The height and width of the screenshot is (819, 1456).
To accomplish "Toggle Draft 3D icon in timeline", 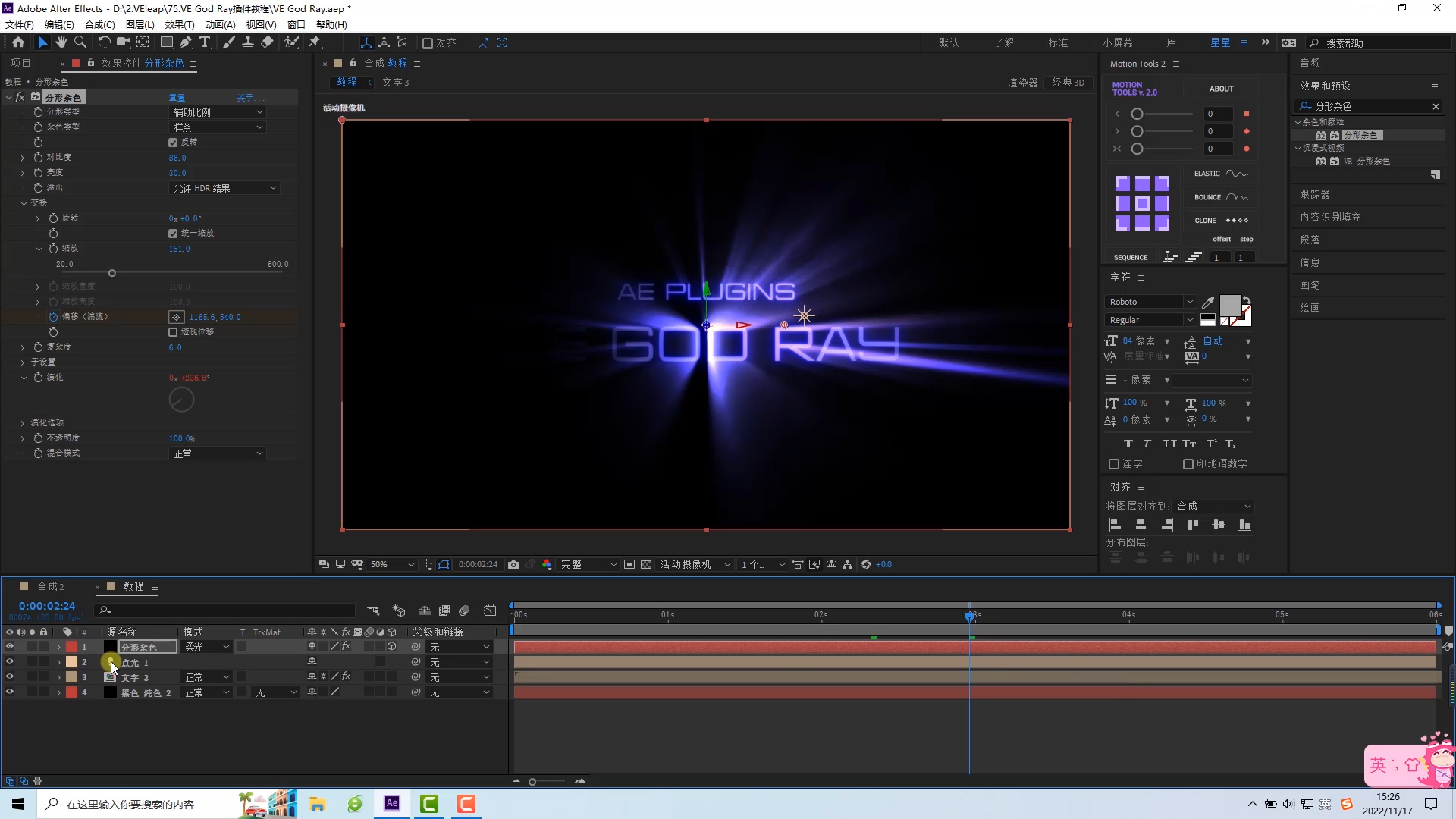I will point(399,610).
